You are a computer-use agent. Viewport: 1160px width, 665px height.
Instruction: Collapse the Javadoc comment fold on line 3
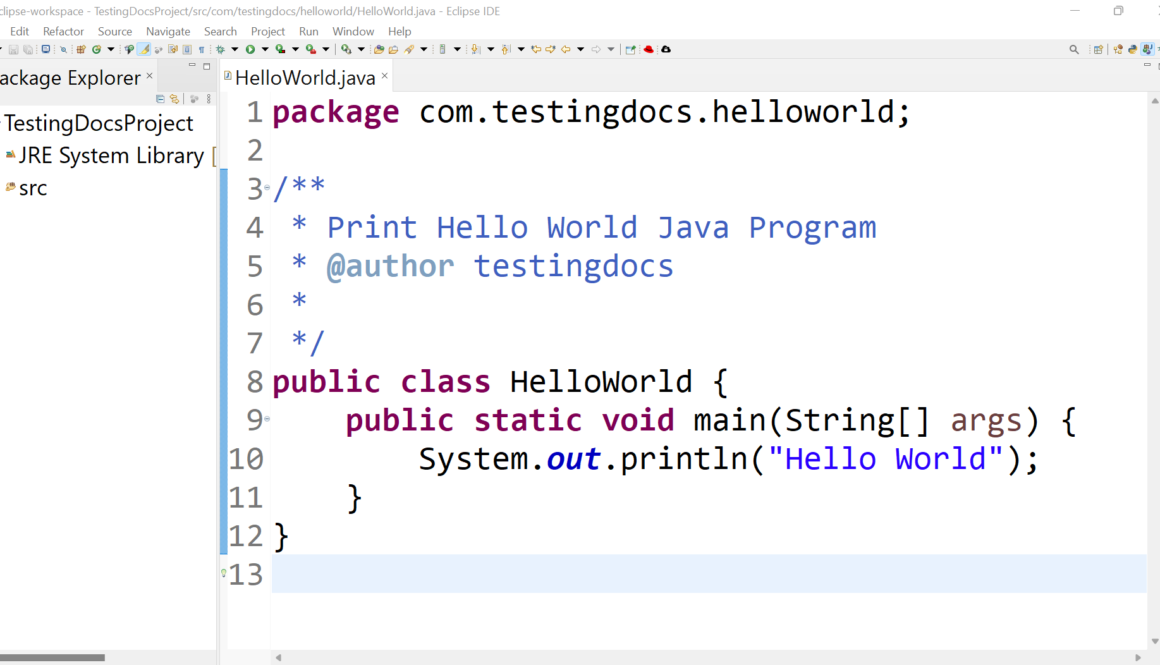pos(267,188)
